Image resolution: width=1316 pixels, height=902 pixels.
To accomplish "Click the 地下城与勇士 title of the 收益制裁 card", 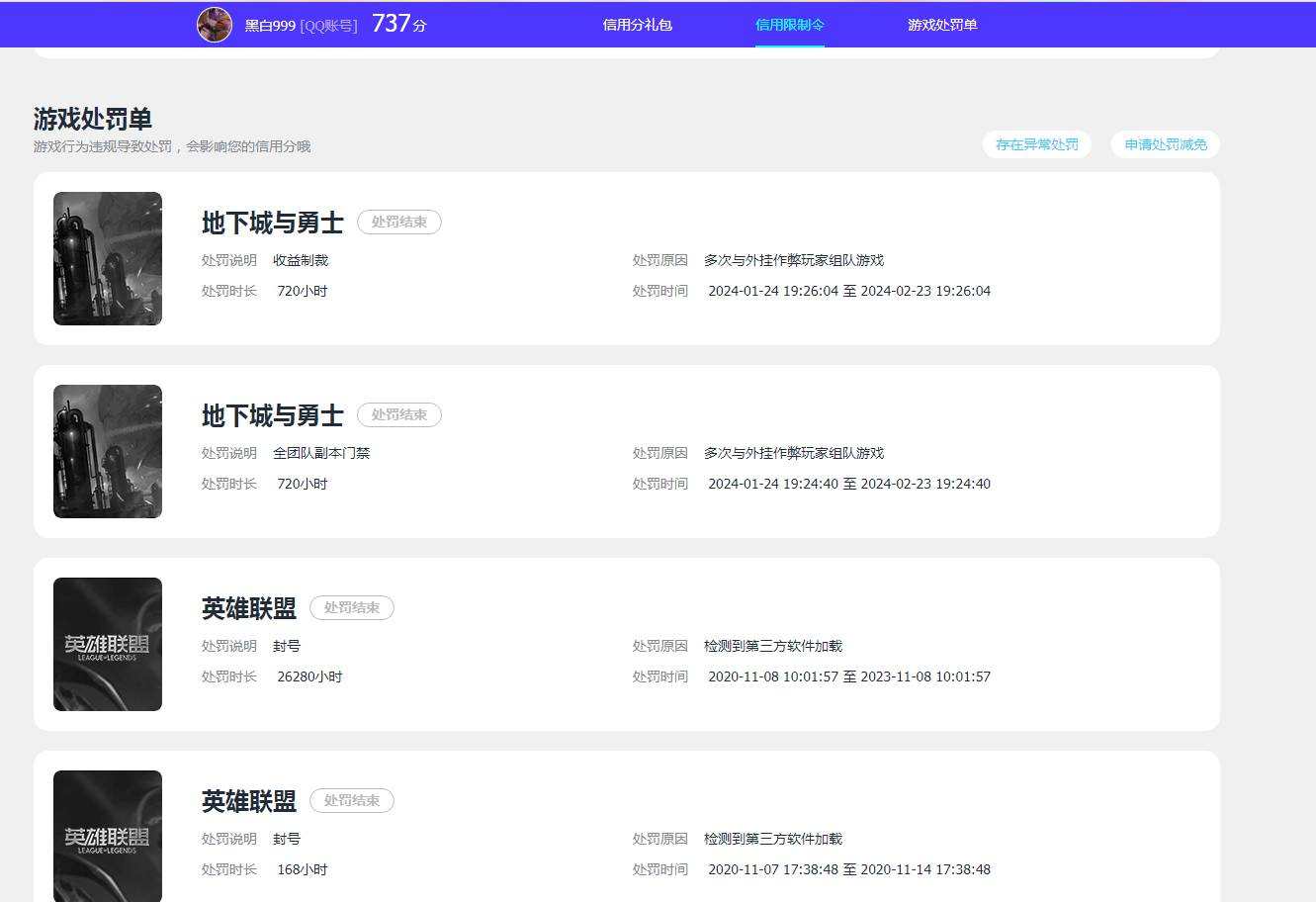I will [x=273, y=223].
